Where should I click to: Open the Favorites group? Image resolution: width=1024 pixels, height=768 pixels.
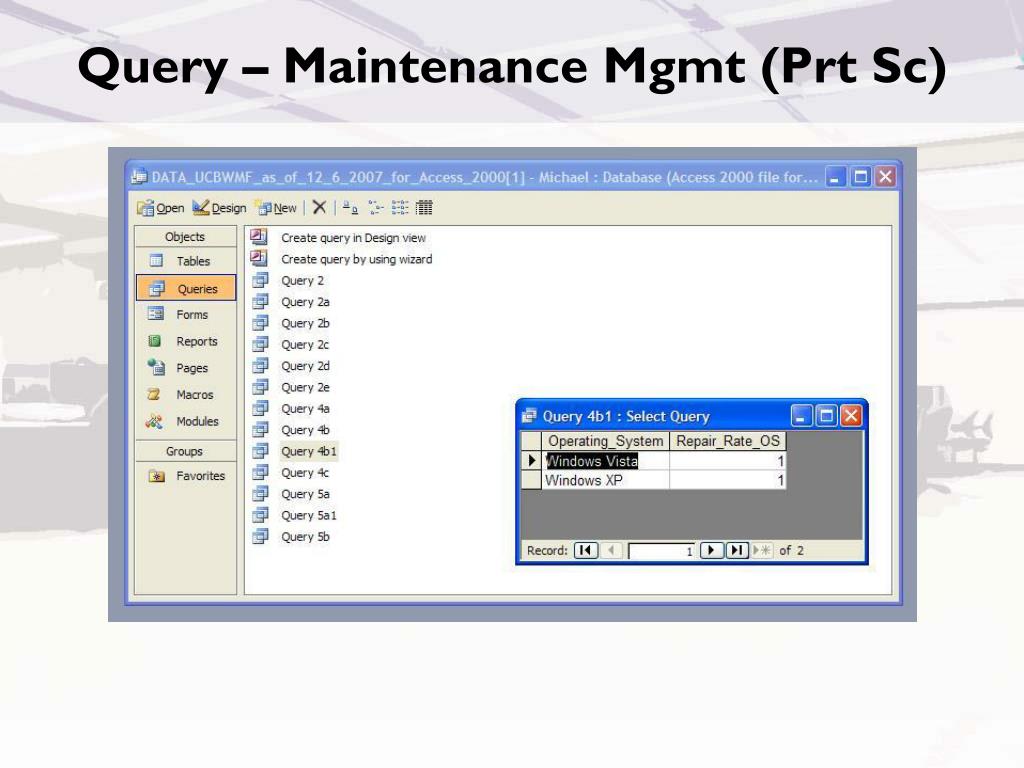[x=185, y=475]
